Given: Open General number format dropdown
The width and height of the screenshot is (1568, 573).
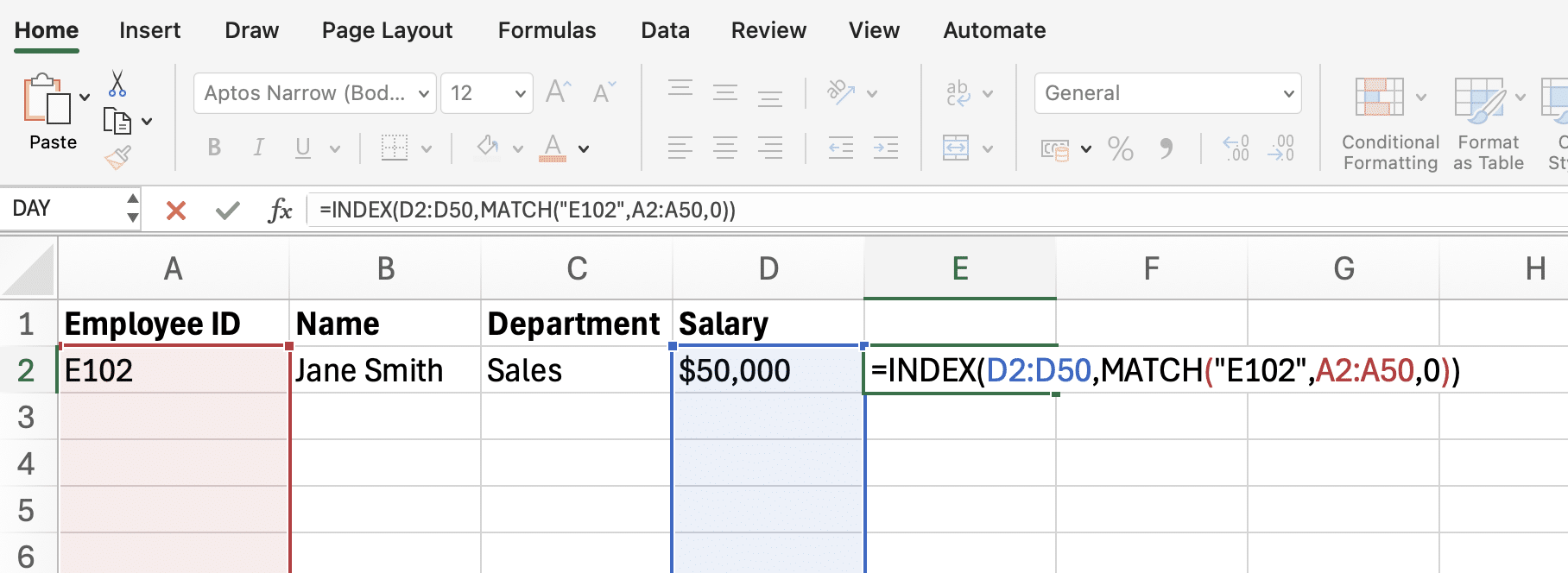Looking at the screenshot, I should [x=1167, y=93].
